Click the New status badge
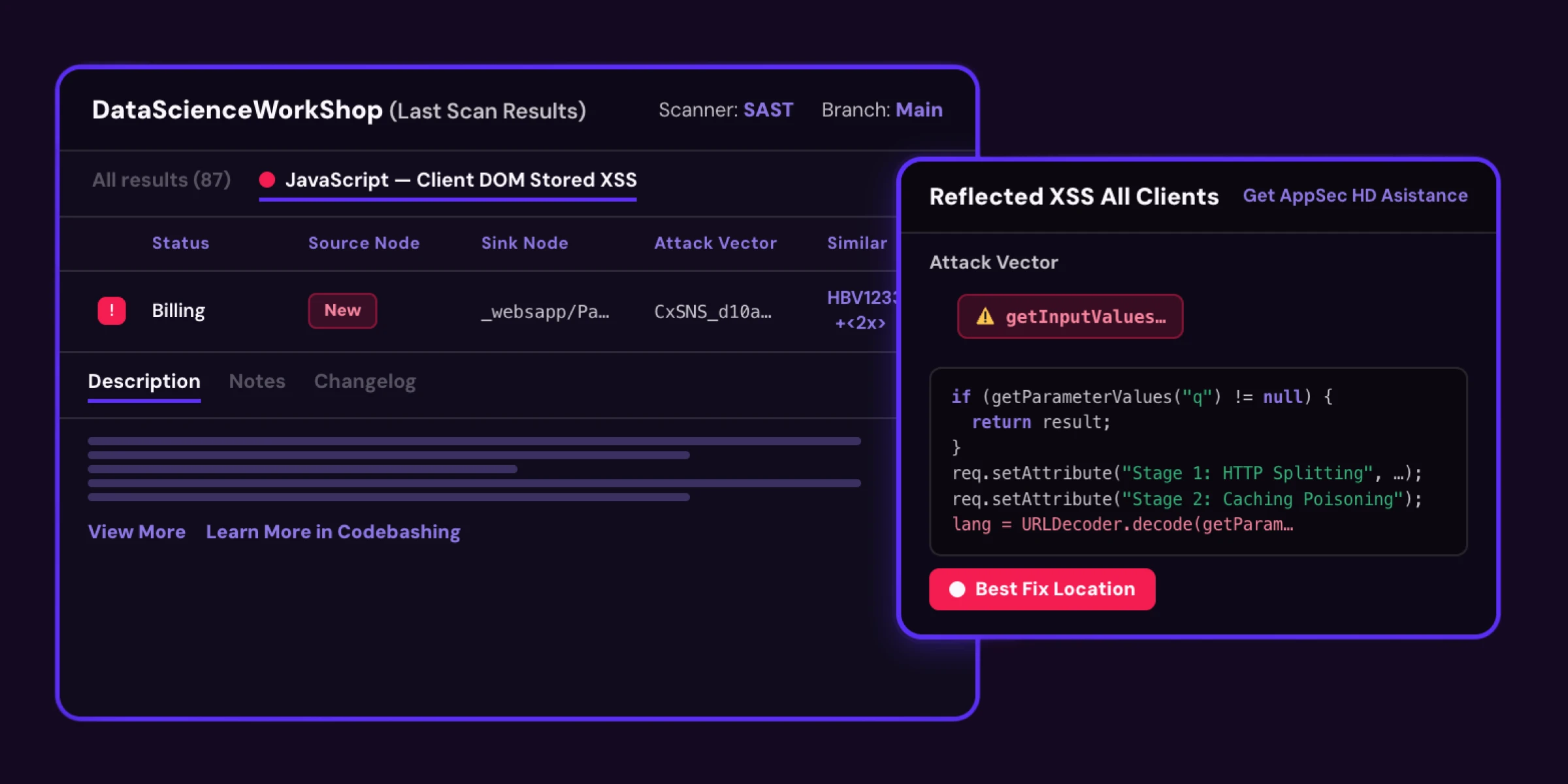1568x784 pixels. (x=342, y=310)
